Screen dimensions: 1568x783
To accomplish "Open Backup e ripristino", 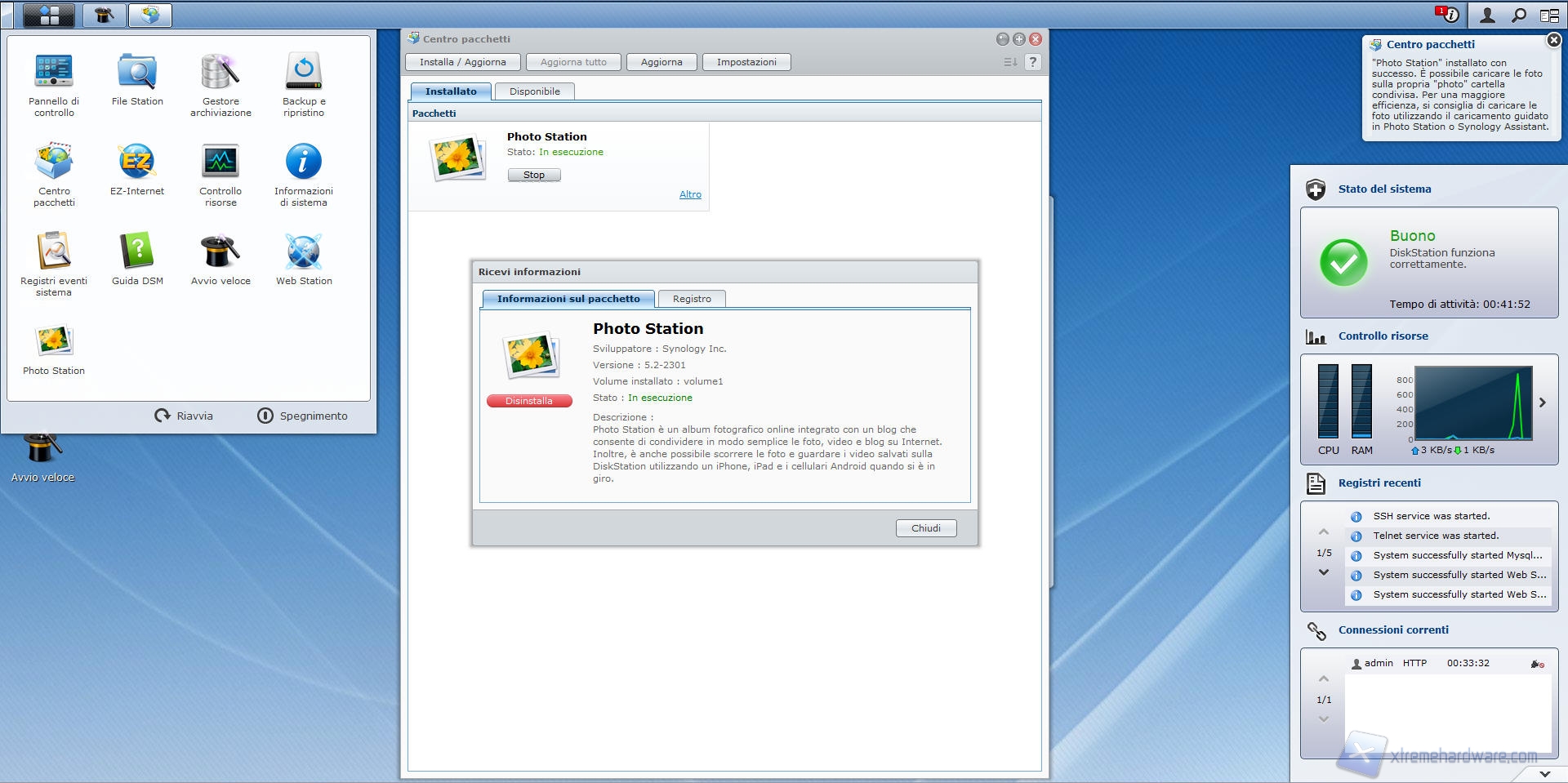I will [x=304, y=72].
